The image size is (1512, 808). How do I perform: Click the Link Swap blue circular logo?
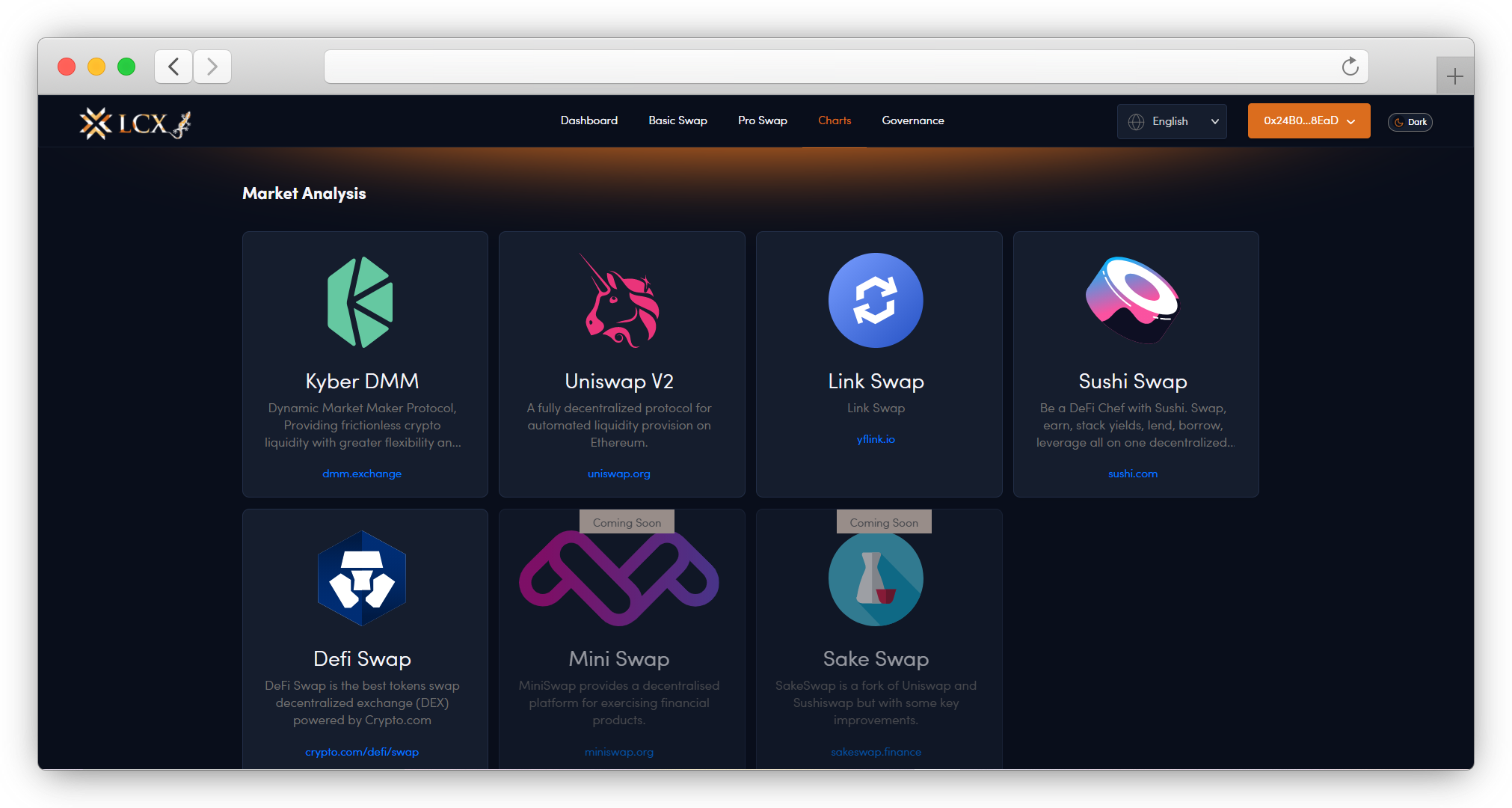click(x=876, y=300)
